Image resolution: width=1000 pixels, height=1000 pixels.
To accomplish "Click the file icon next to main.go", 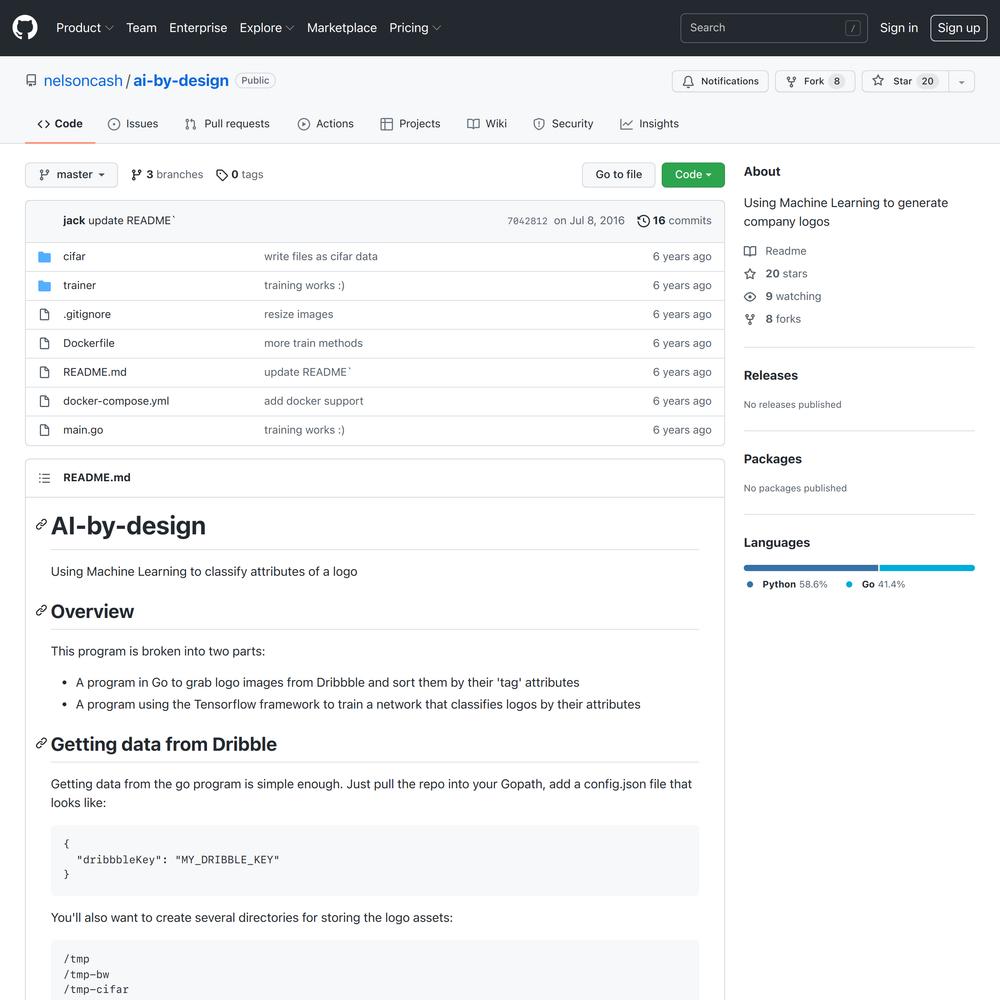I will (44, 430).
